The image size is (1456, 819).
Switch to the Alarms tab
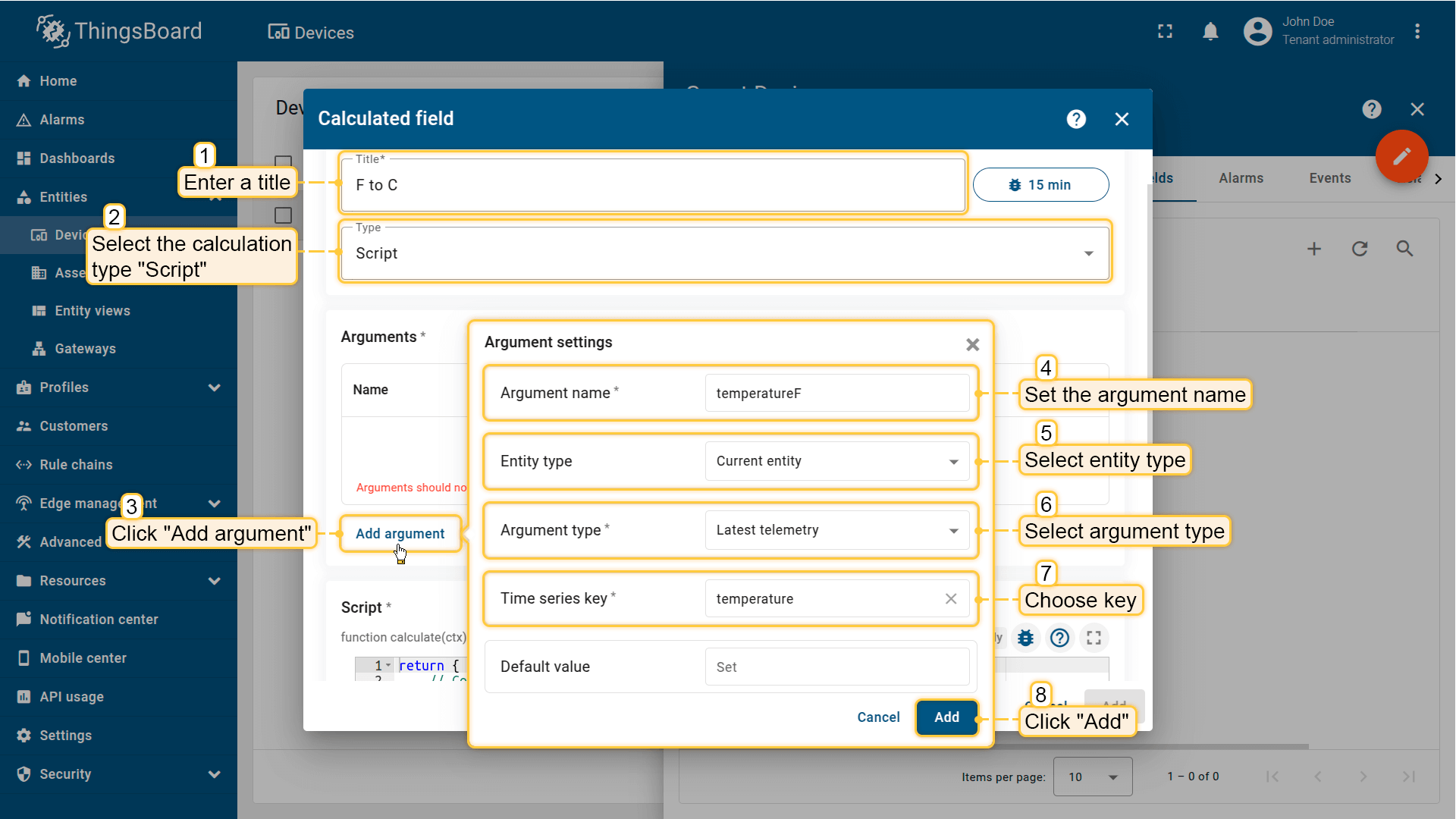(x=1241, y=178)
